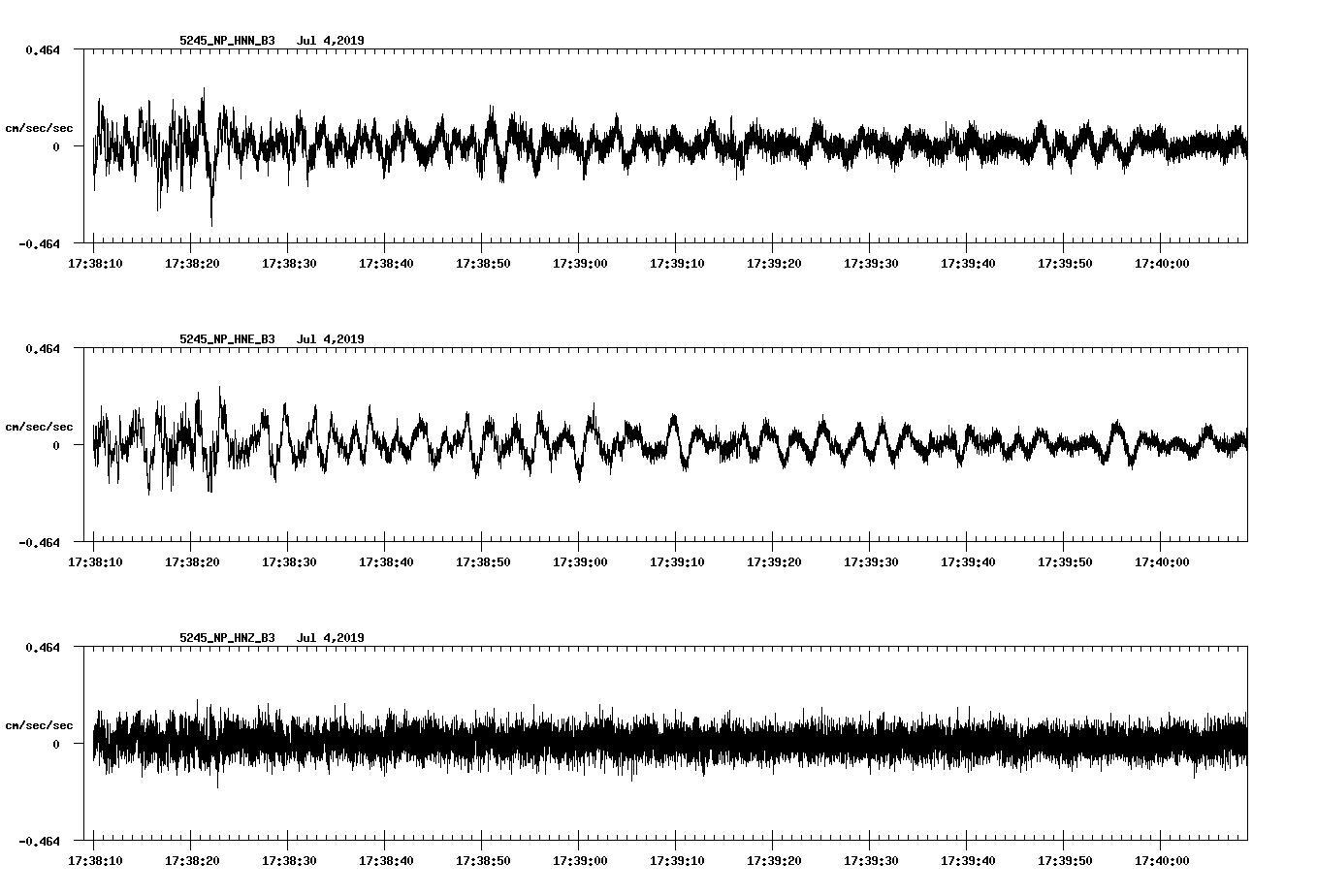
Task: Pick 17:39:10 time label under HNE plot
Action: (x=677, y=561)
